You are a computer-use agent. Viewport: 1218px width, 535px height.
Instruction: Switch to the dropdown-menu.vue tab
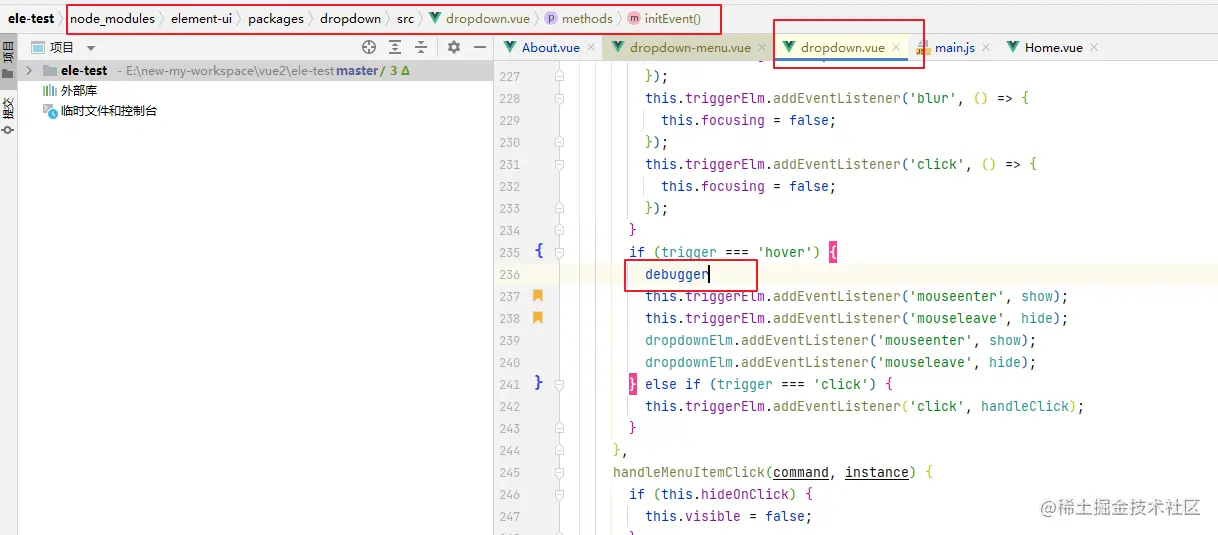click(x=690, y=47)
